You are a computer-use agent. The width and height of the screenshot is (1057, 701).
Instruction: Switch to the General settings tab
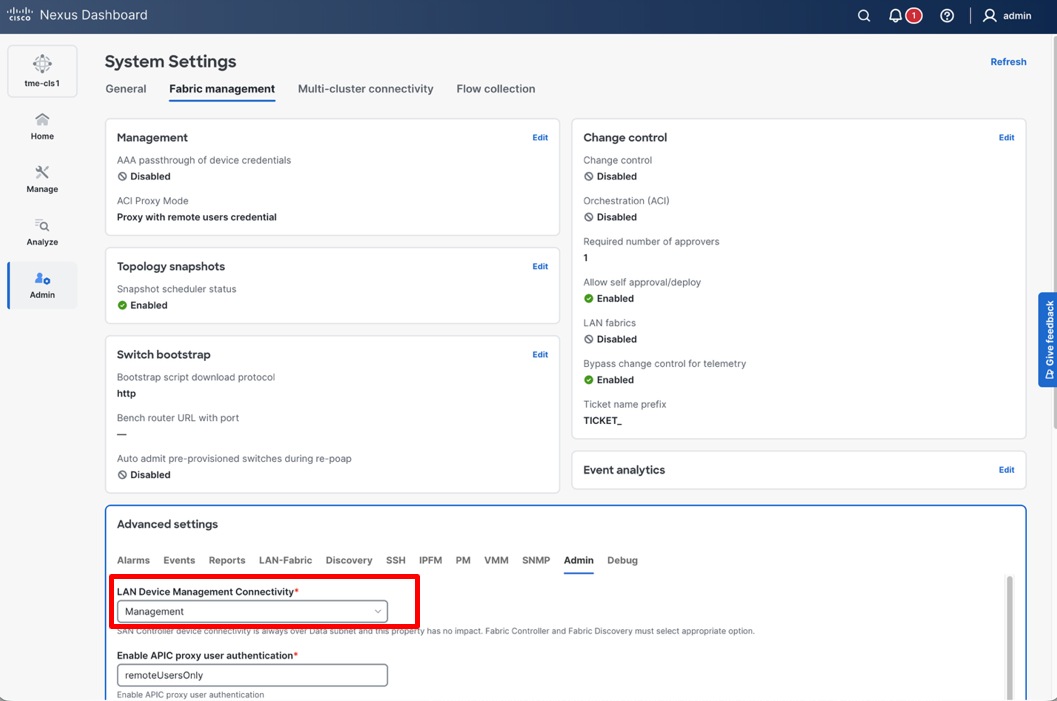[x=125, y=88]
